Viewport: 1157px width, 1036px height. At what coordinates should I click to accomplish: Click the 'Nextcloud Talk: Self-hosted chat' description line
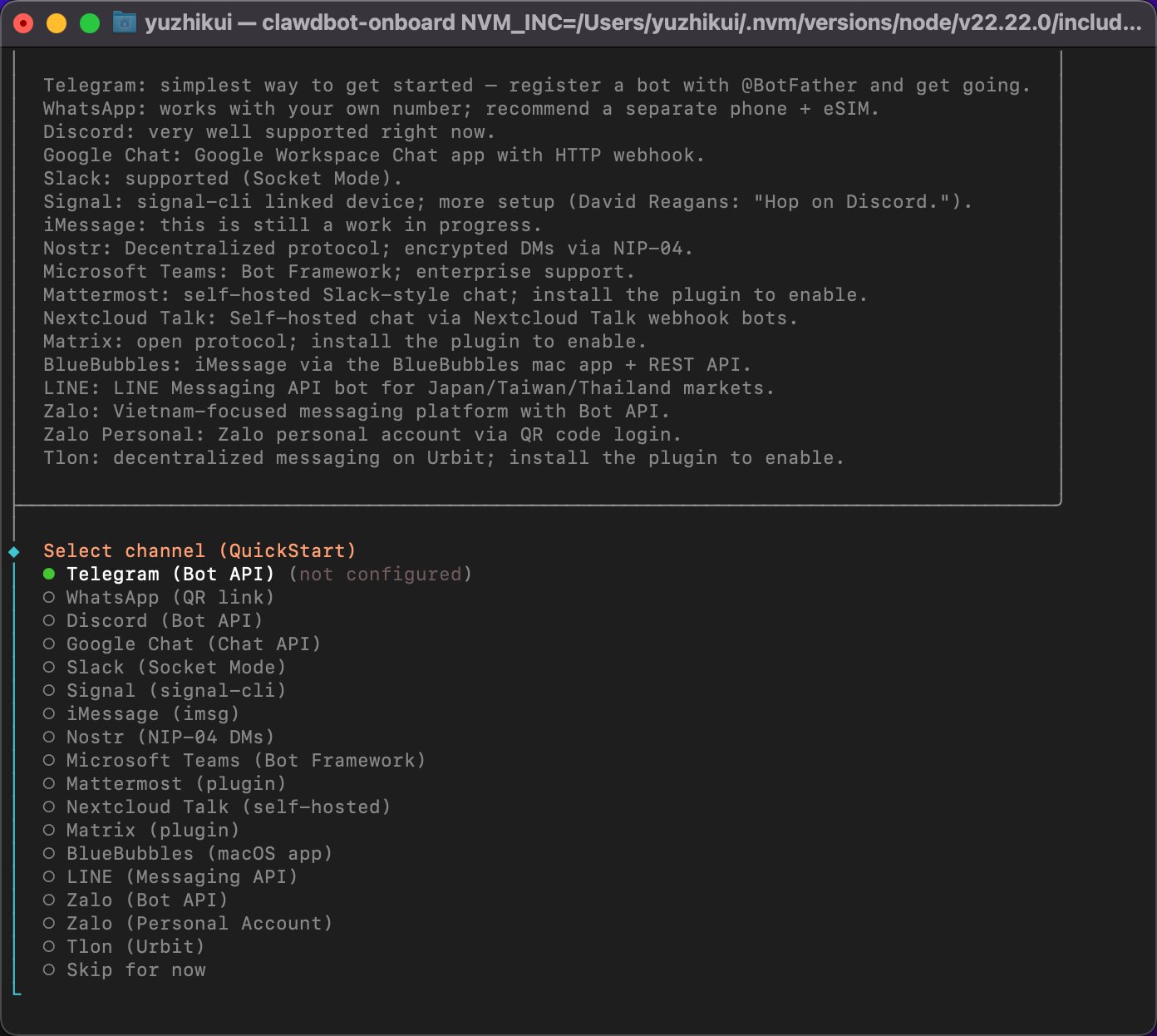pyautogui.click(x=421, y=318)
